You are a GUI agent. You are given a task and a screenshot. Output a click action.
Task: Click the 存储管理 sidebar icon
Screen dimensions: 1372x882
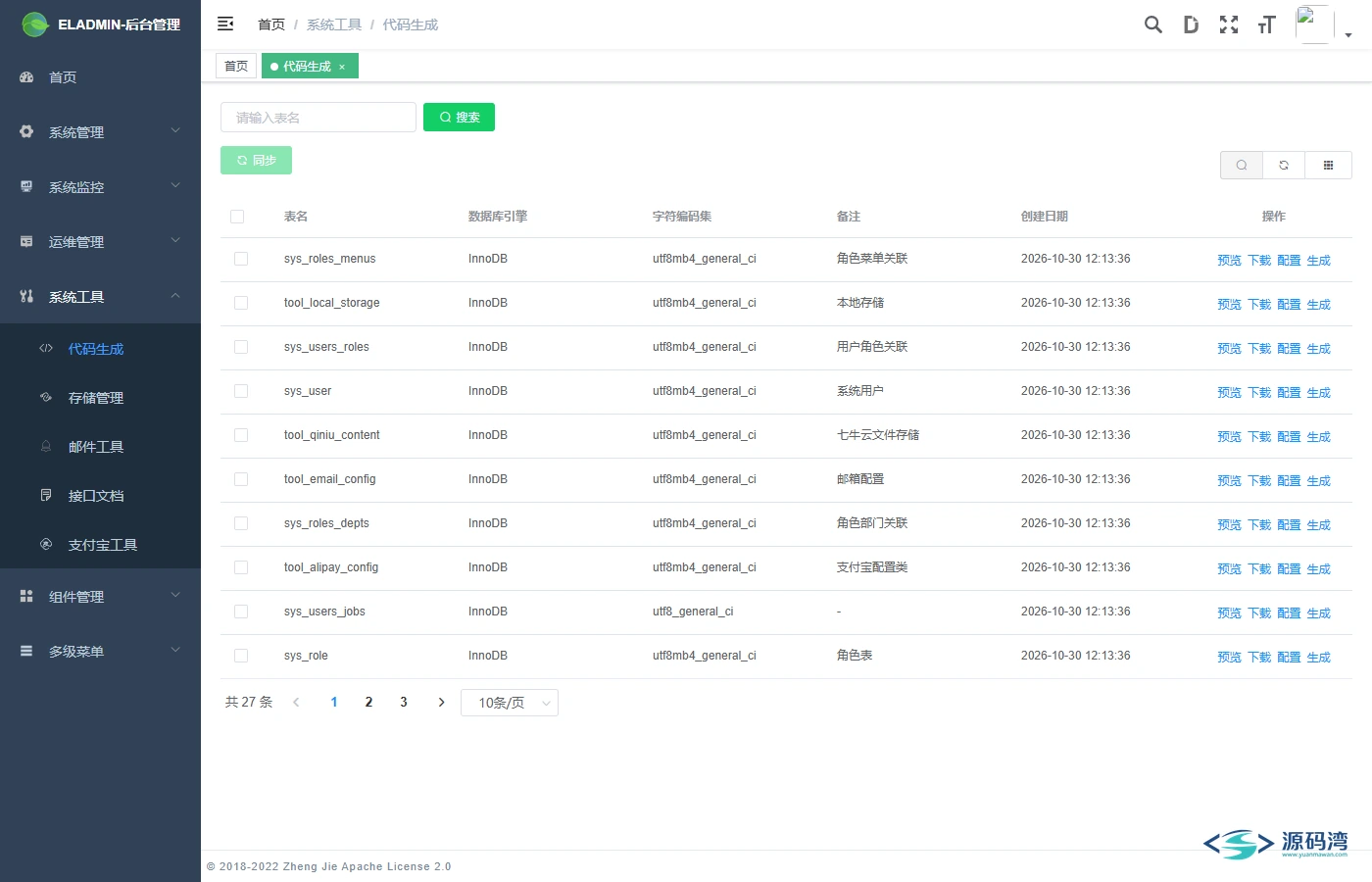pyautogui.click(x=46, y=397)
